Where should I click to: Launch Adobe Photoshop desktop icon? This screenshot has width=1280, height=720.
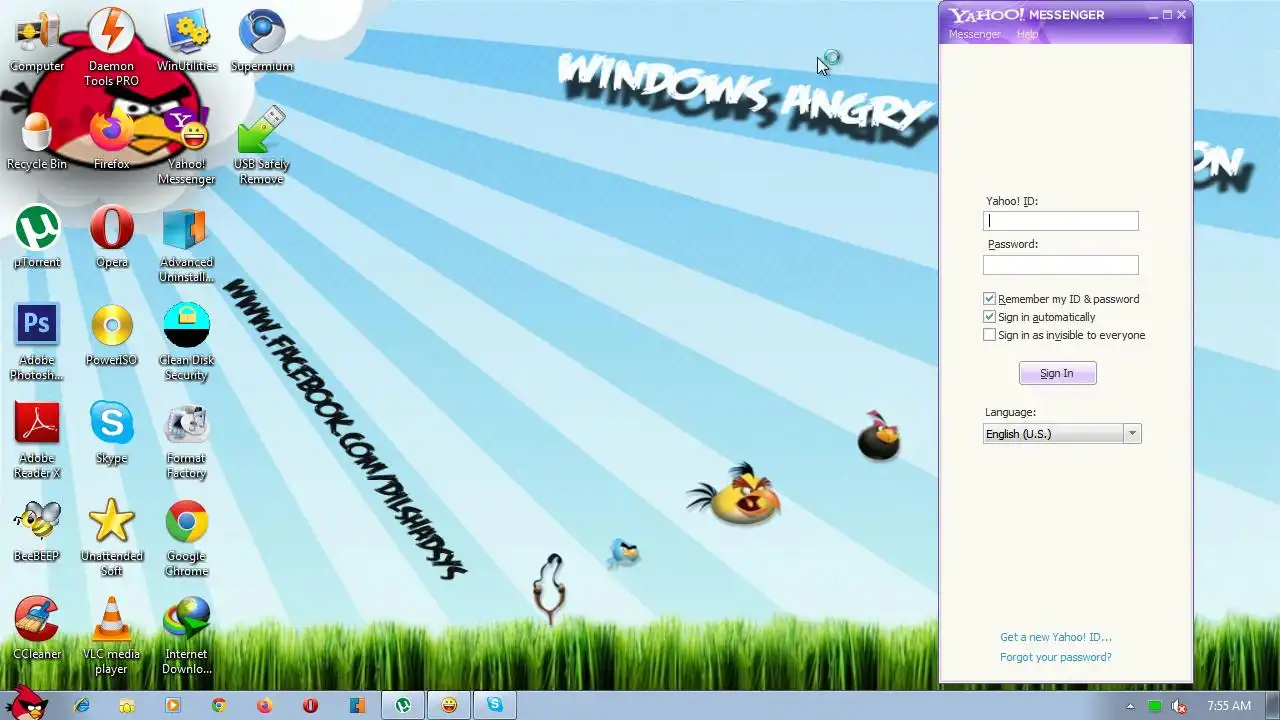(37, 344)
